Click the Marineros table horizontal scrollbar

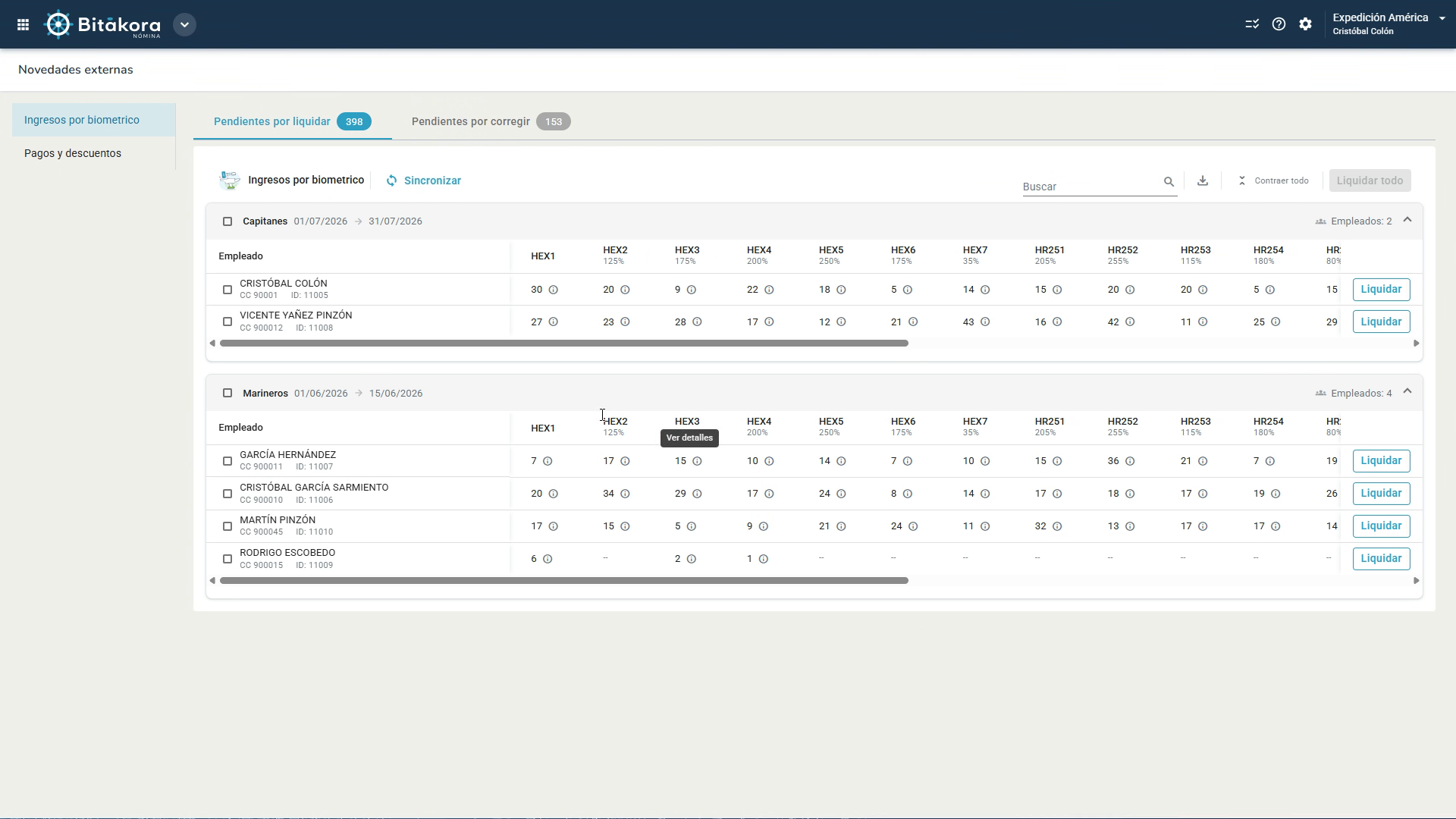[x=563, y=581]
